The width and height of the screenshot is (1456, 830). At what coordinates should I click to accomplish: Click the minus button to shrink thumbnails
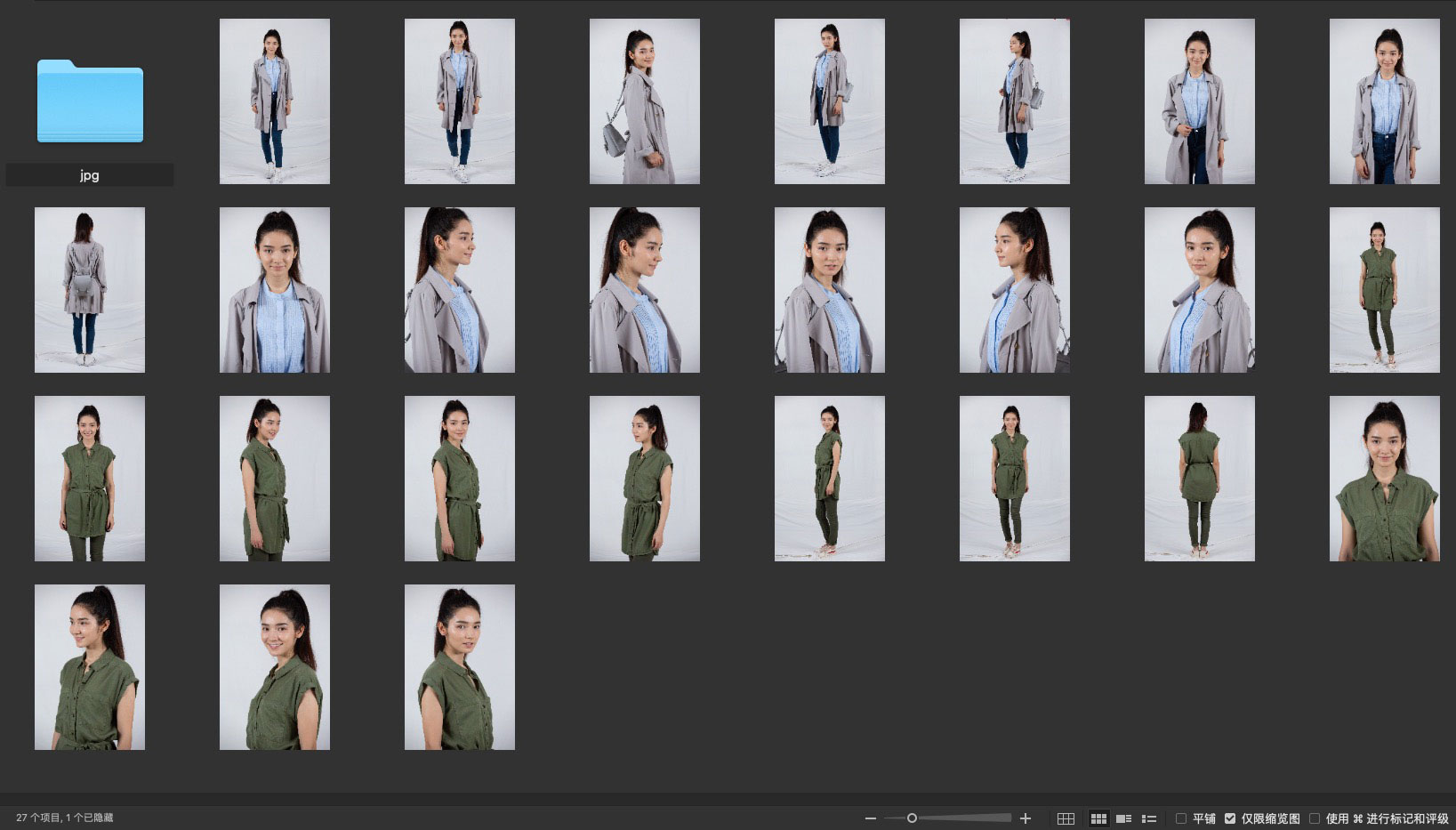(x=870, y=818)
